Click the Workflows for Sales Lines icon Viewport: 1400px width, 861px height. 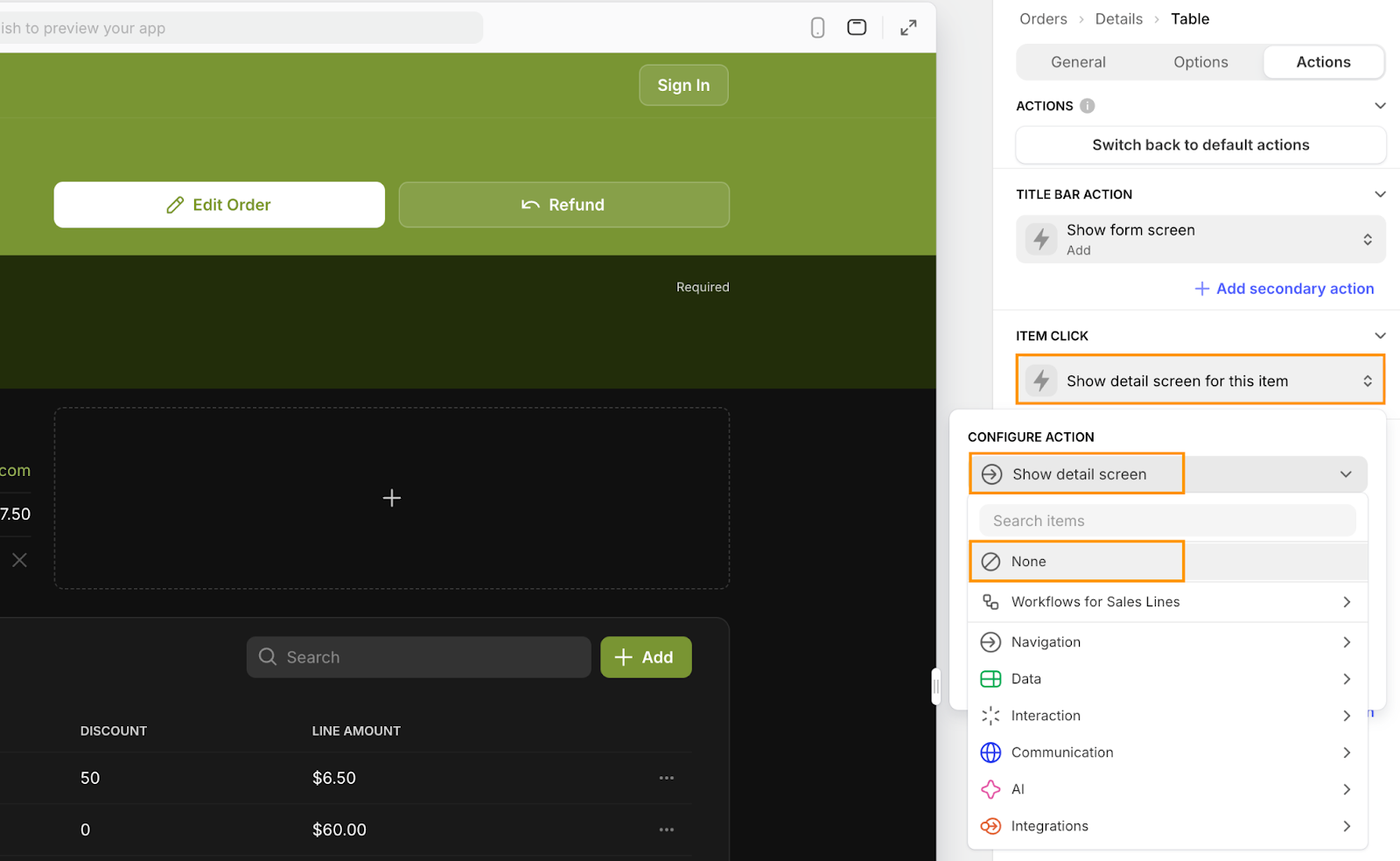tap(990, 602)
